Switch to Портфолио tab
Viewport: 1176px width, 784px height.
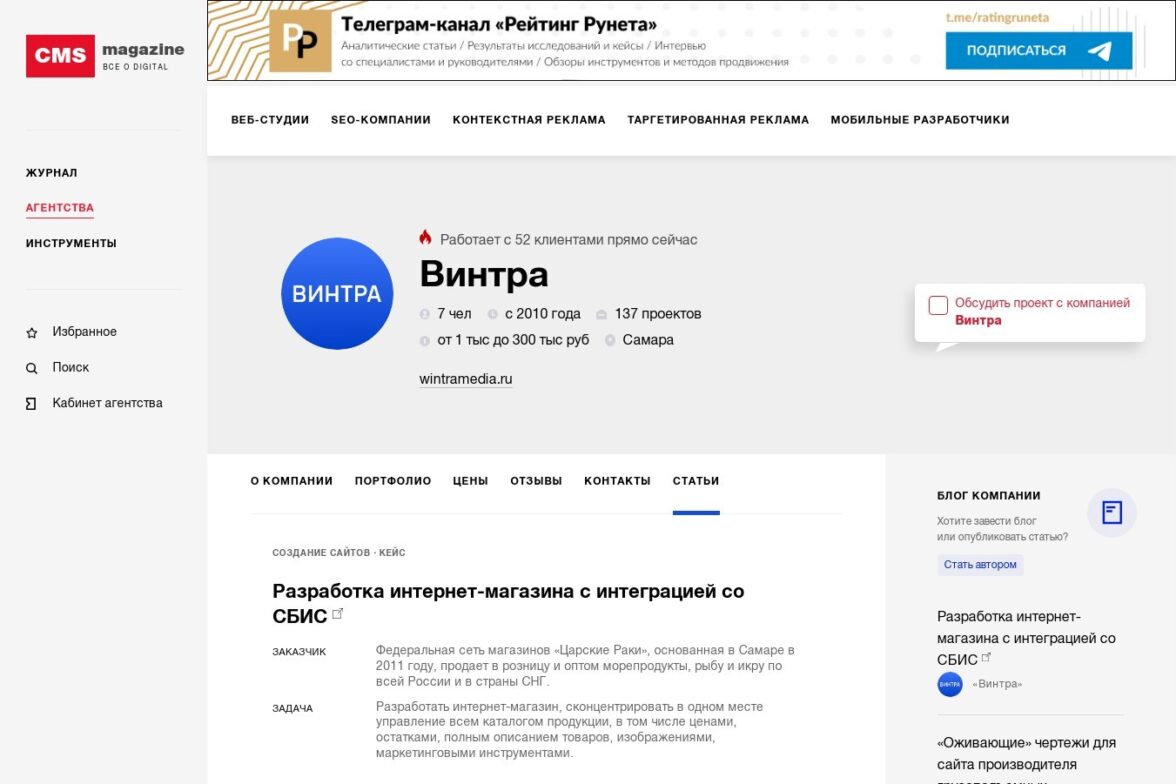point(393,481)
